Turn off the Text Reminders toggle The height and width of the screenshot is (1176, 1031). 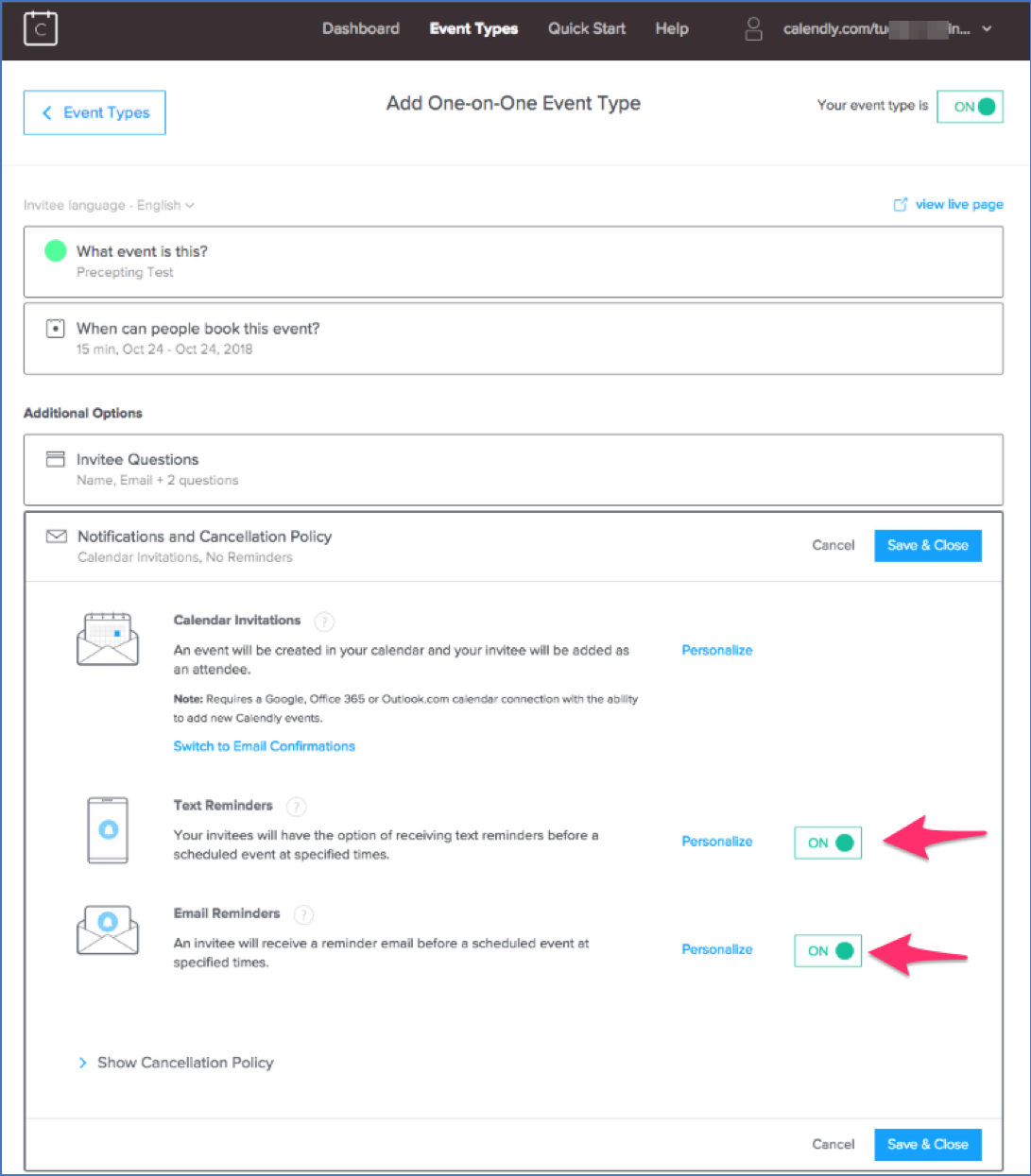point(828,843)
